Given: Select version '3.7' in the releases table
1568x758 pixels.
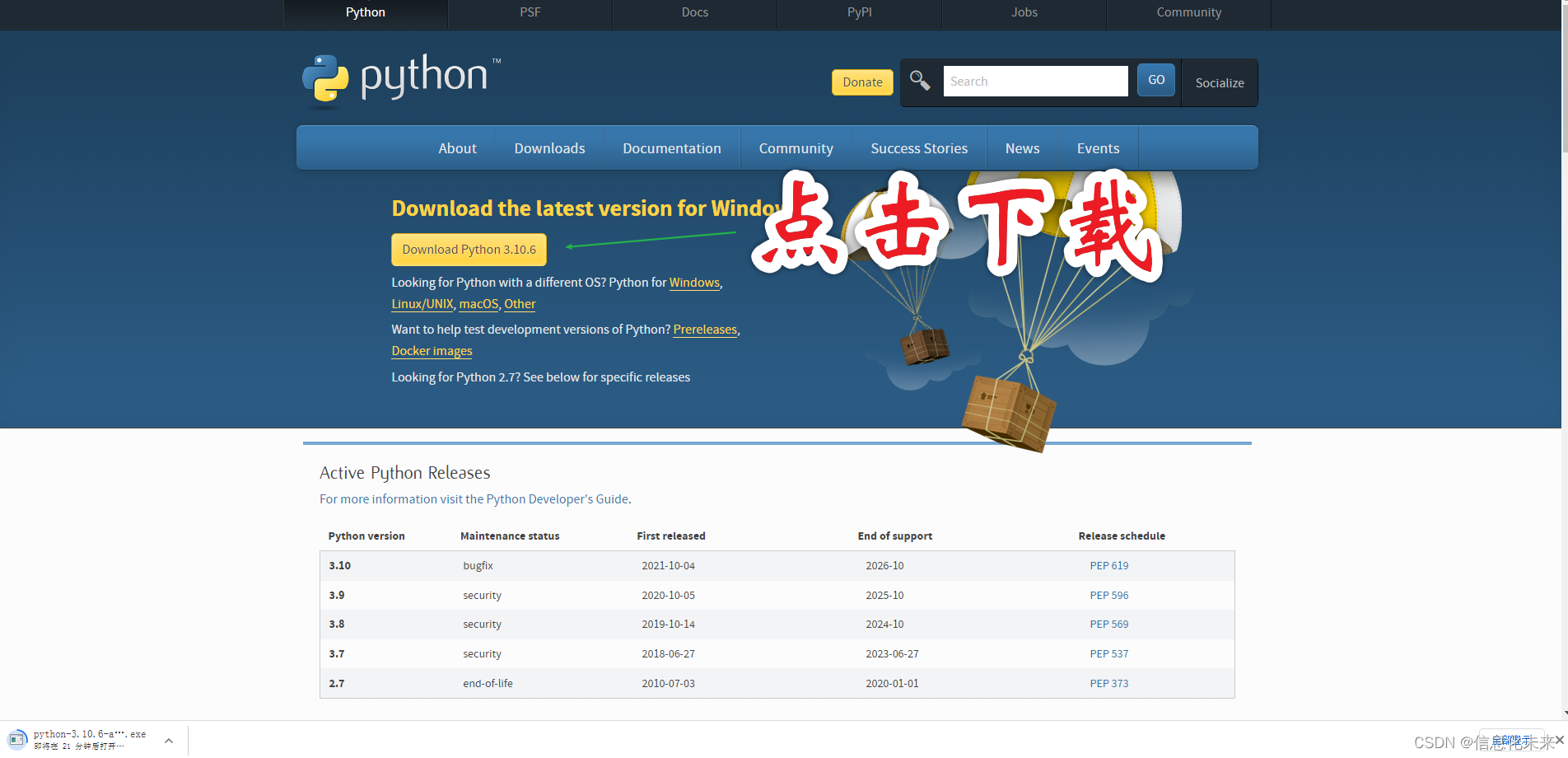Looking at the screenshot, I should (x=337, y=654).
